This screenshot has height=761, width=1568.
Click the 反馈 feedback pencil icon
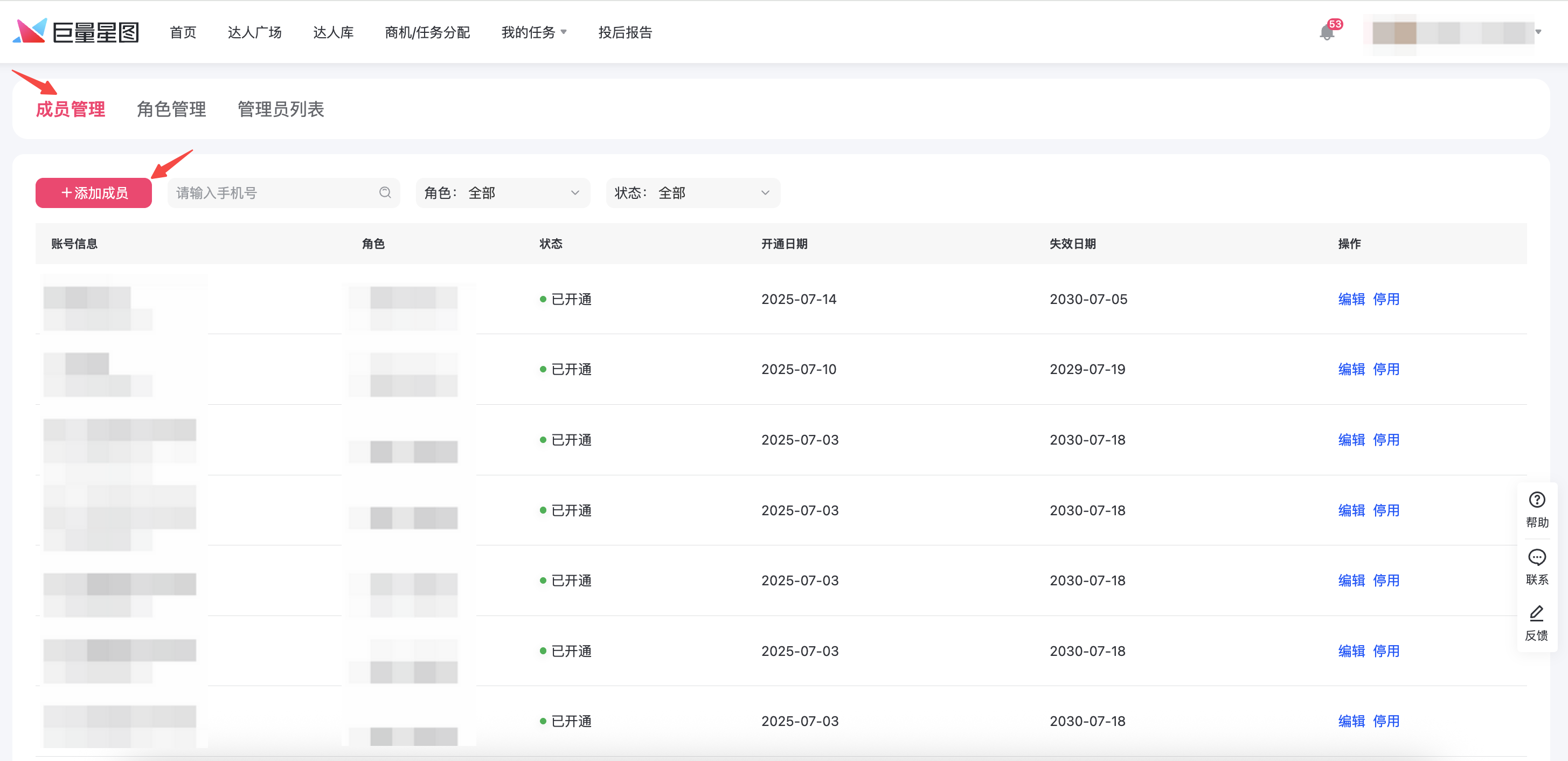(1536, 614)
